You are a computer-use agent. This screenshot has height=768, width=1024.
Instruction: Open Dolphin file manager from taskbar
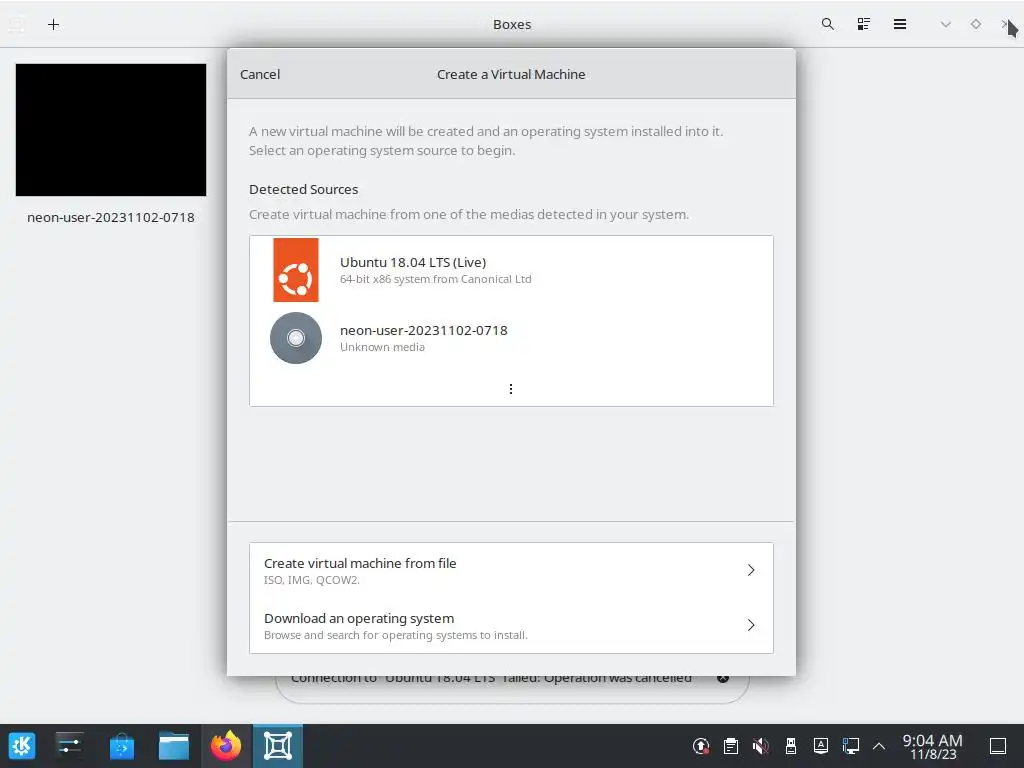(174, 746)
